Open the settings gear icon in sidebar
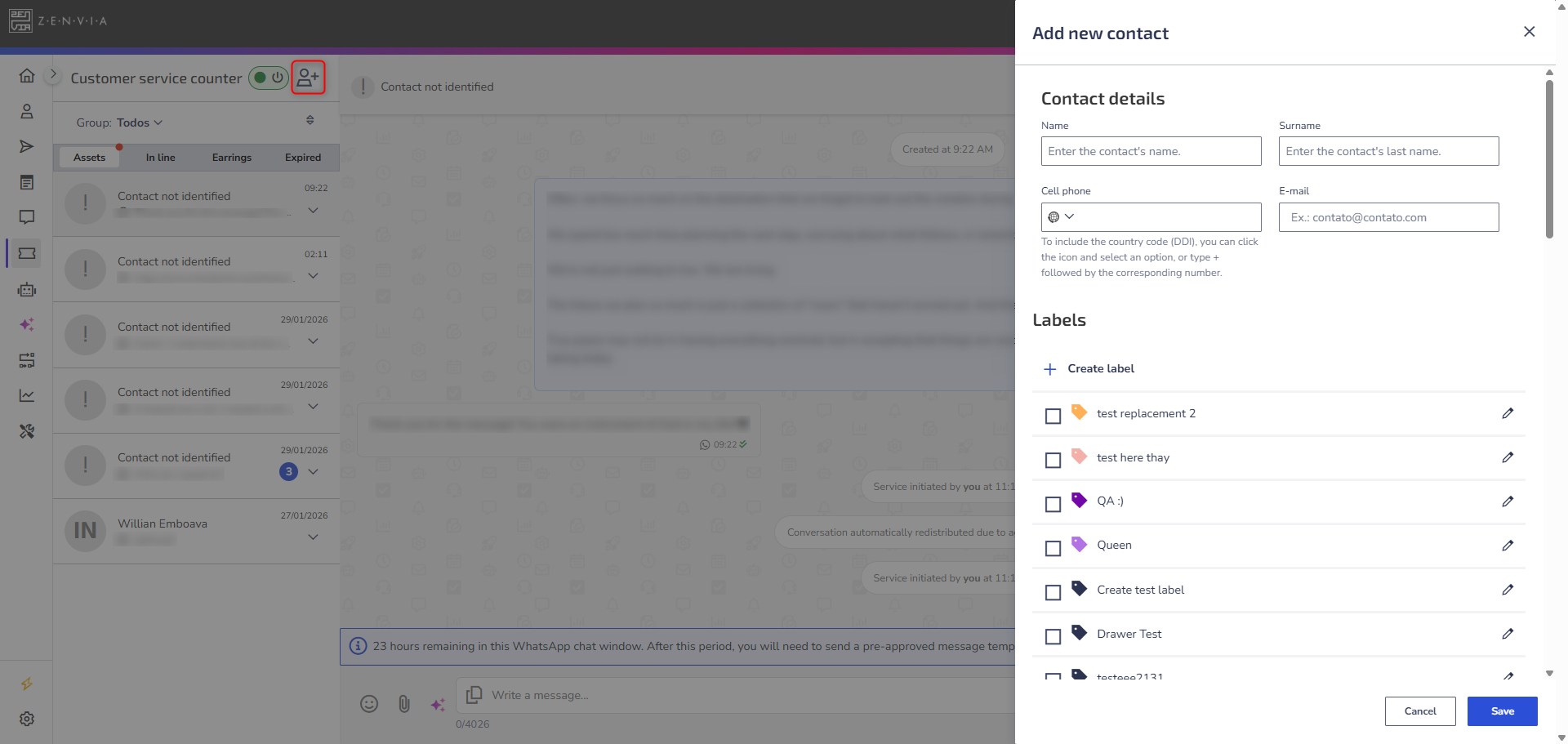The width and height of the screenshot is (1568, 744). pos(27,719)
